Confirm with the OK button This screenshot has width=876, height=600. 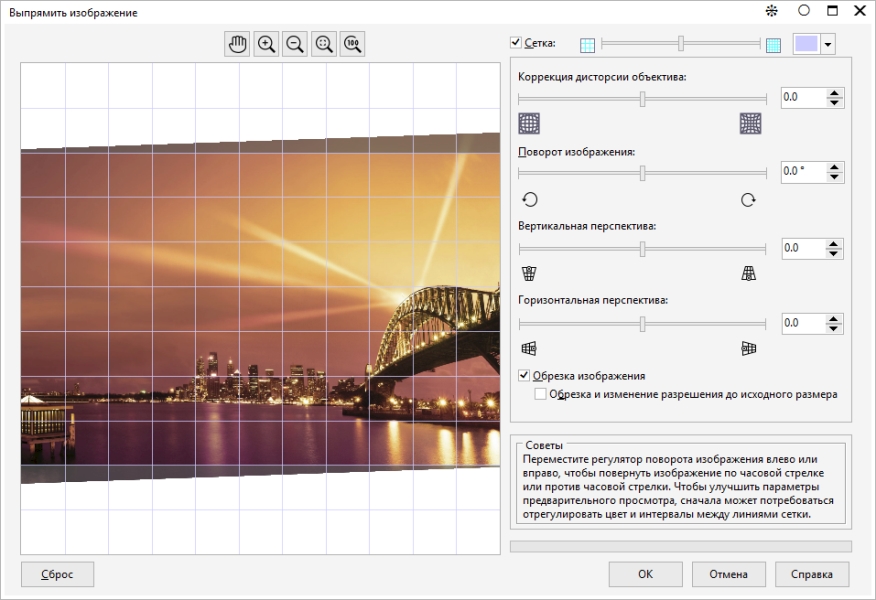click(646, 574)
